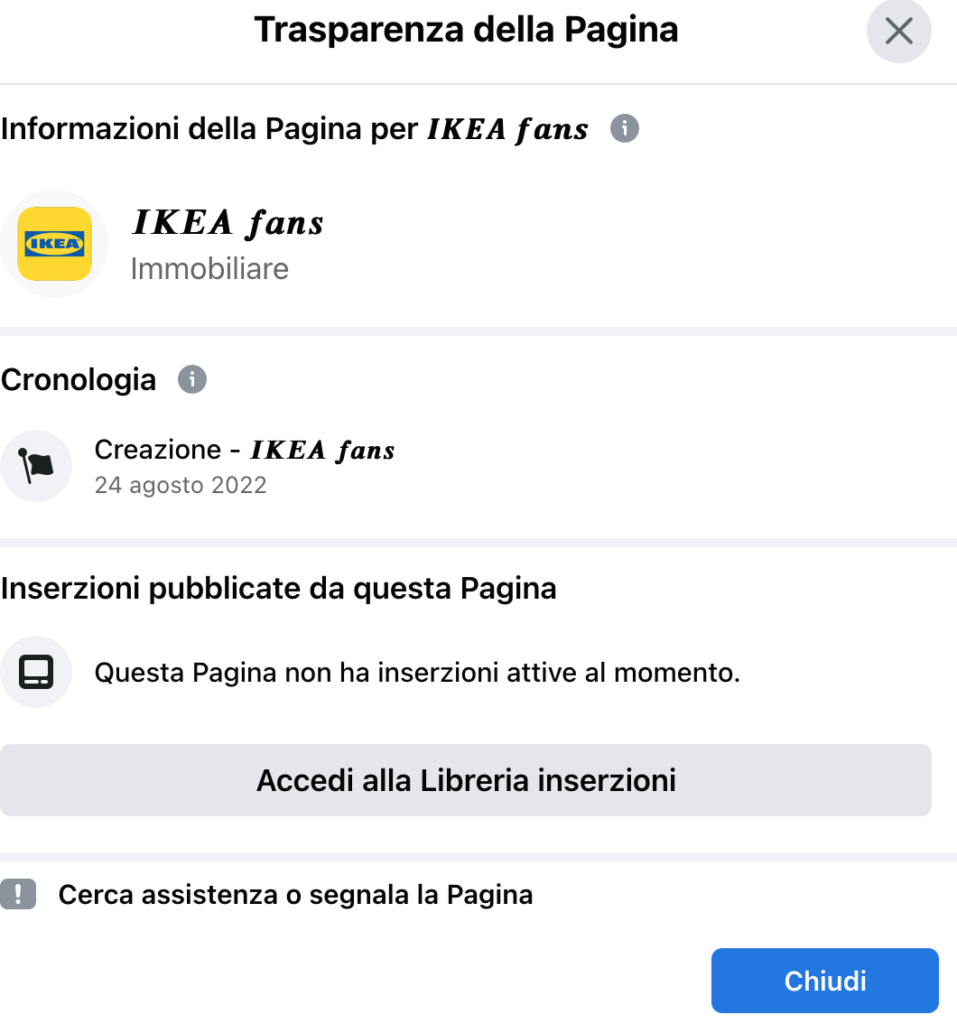Screen dimensions: 957x1024
Task: Click the yellow IKEA logo profile picture
Action: [54, 244]
